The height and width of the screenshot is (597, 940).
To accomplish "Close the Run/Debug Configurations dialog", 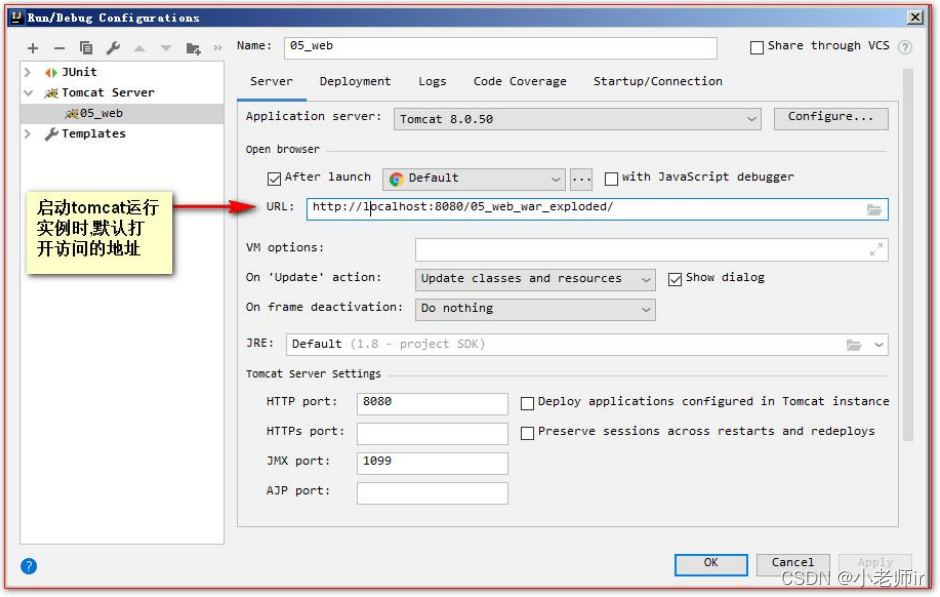I will point(915,17).
